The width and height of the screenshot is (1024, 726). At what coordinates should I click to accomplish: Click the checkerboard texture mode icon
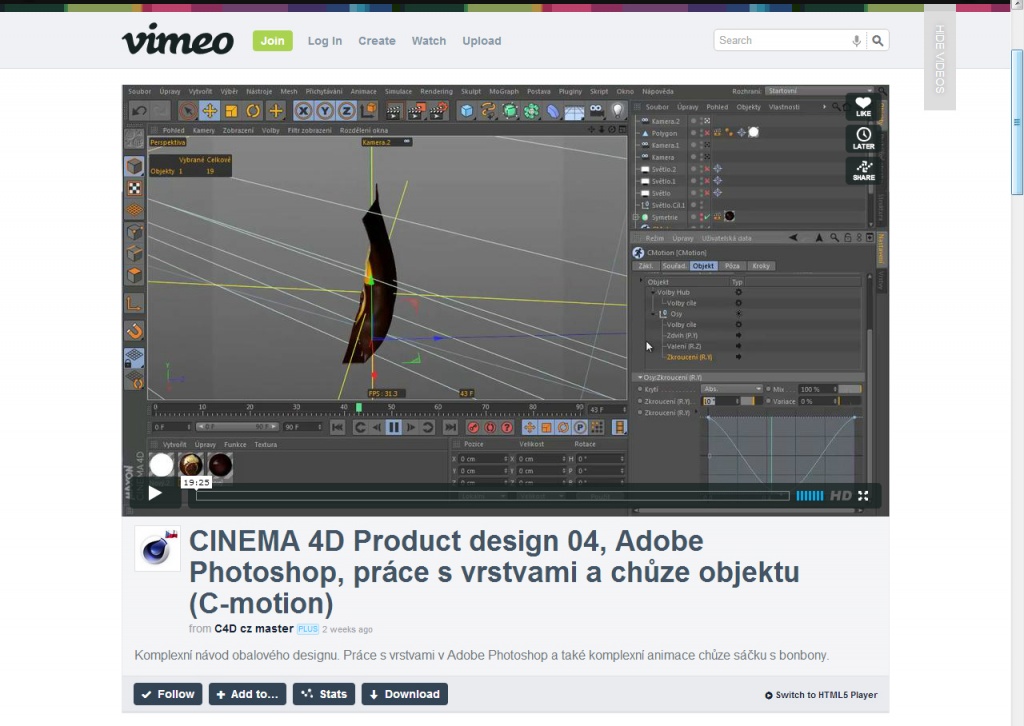pyautogui.click(x=135, y=189)
